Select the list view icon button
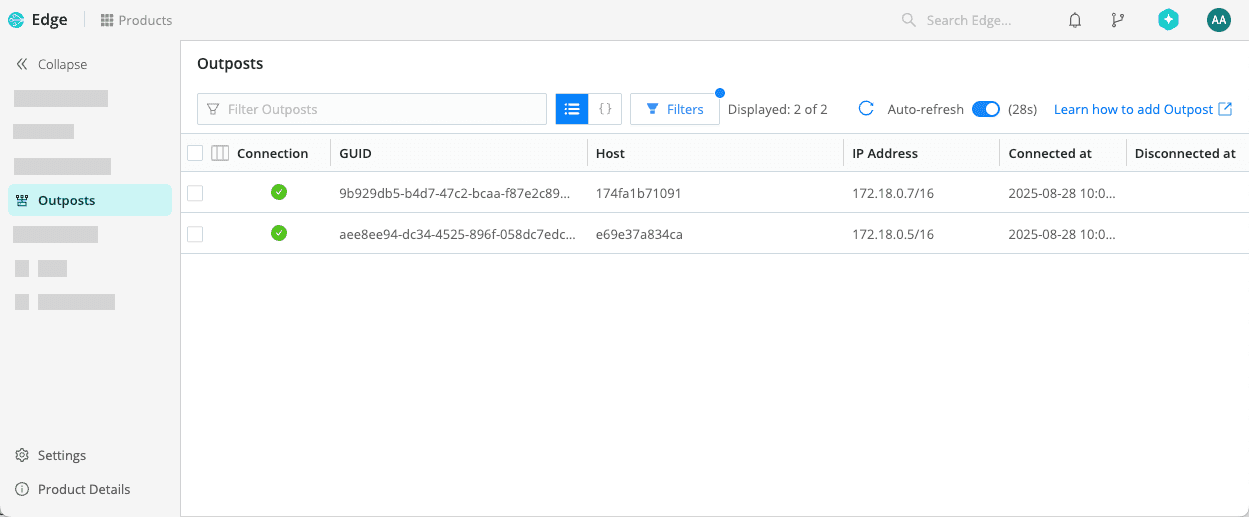This screenshot has height=517, width=1249. [x=572, y=109]
